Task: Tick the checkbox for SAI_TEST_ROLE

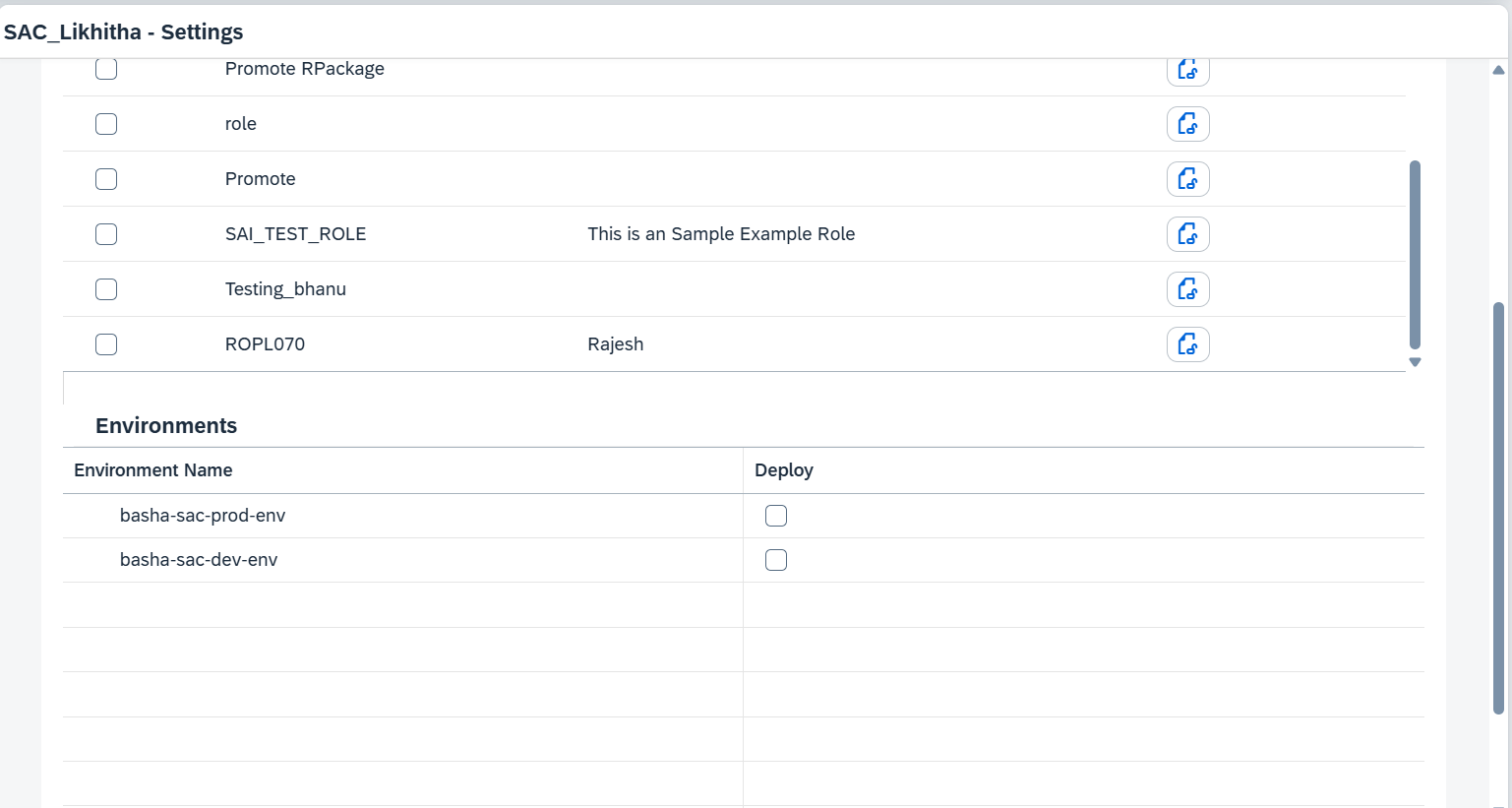Action: (106, 234)
